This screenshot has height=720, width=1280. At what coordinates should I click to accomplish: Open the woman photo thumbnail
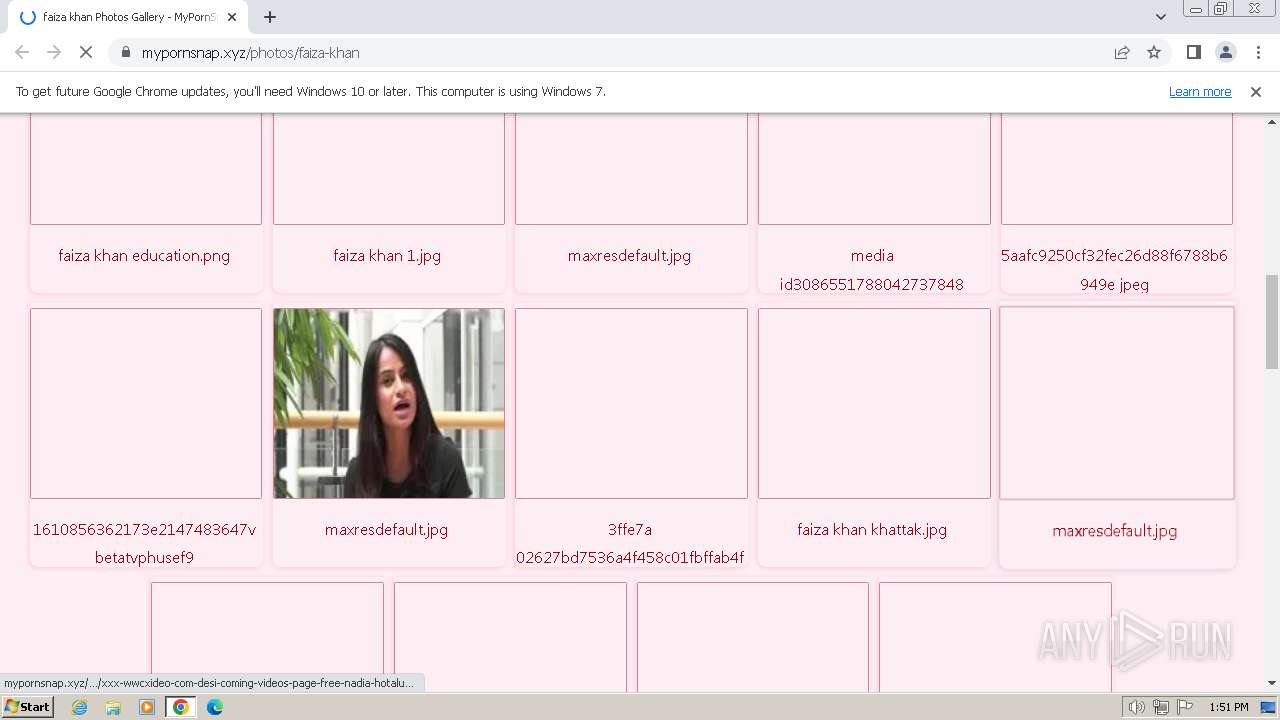(x=389, y=403)
